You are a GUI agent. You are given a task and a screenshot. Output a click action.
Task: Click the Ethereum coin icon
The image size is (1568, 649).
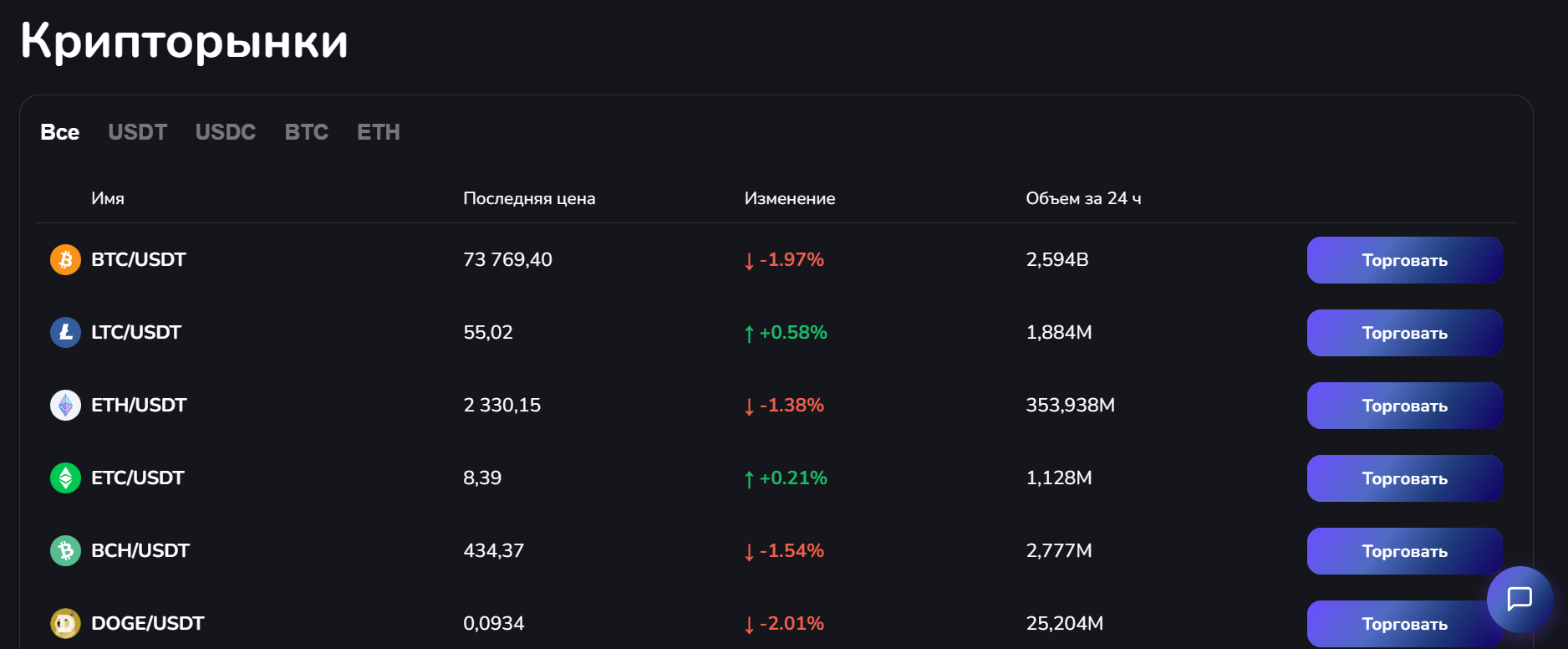pyautogui.click(x=65, y=406)
